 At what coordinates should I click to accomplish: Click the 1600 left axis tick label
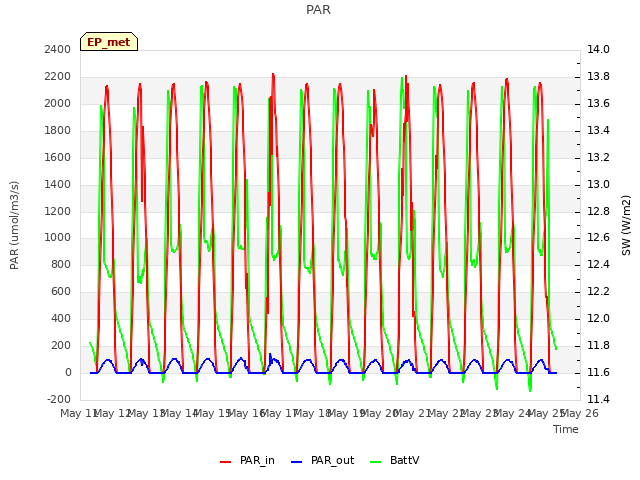coord(58,157)
